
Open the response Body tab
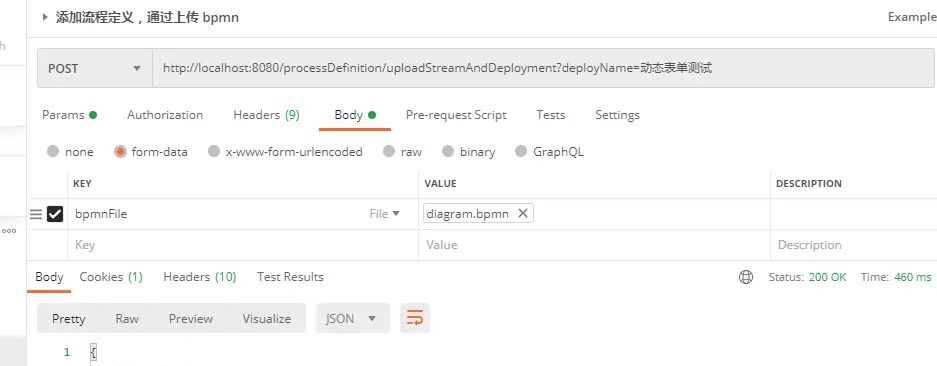click(49, 277)
